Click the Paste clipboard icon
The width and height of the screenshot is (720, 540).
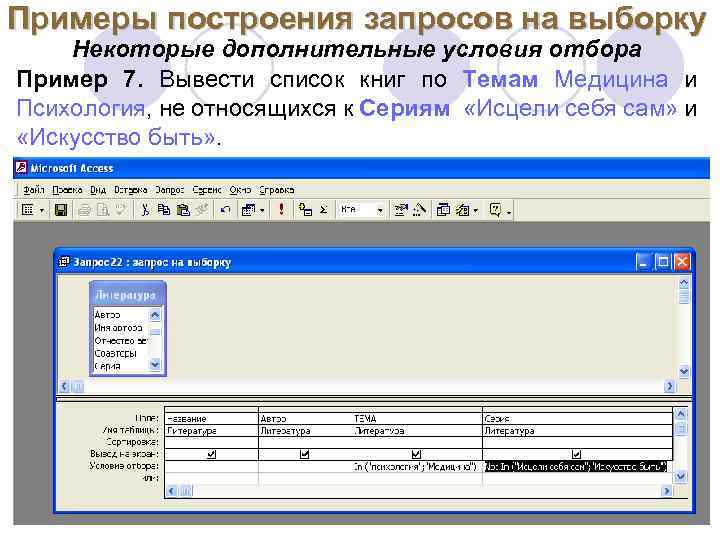coord(183,210)
